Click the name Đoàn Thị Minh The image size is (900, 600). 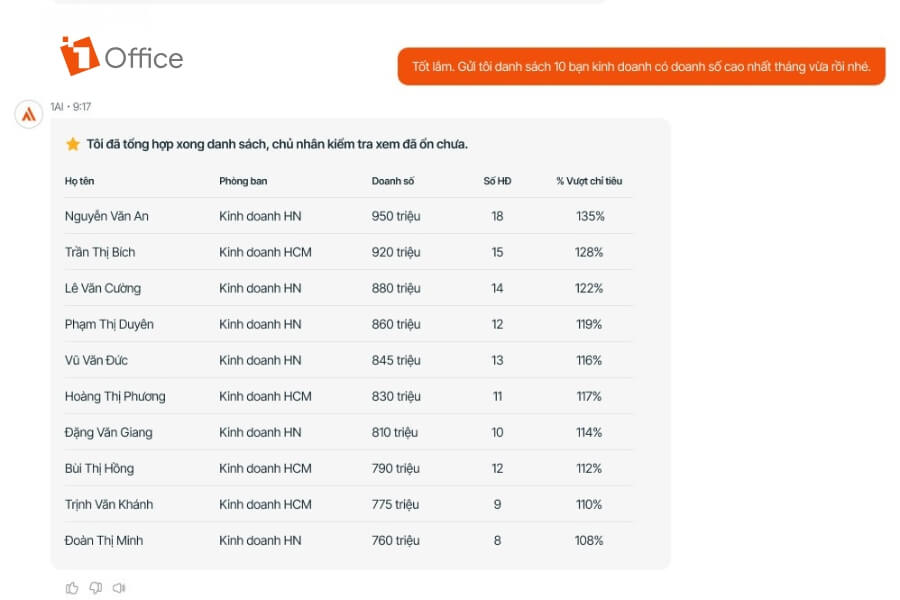click(x=104, y=540)
